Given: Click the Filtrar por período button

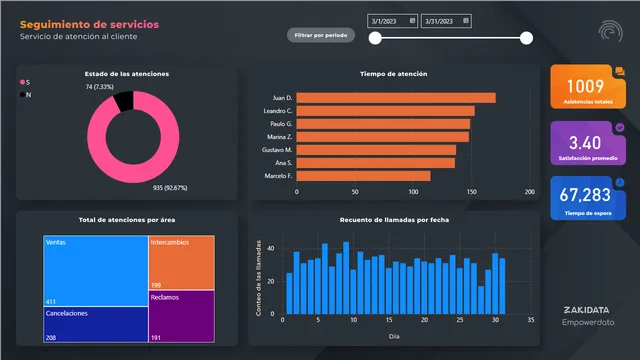Looking at the screenshot, I should 321,35.
